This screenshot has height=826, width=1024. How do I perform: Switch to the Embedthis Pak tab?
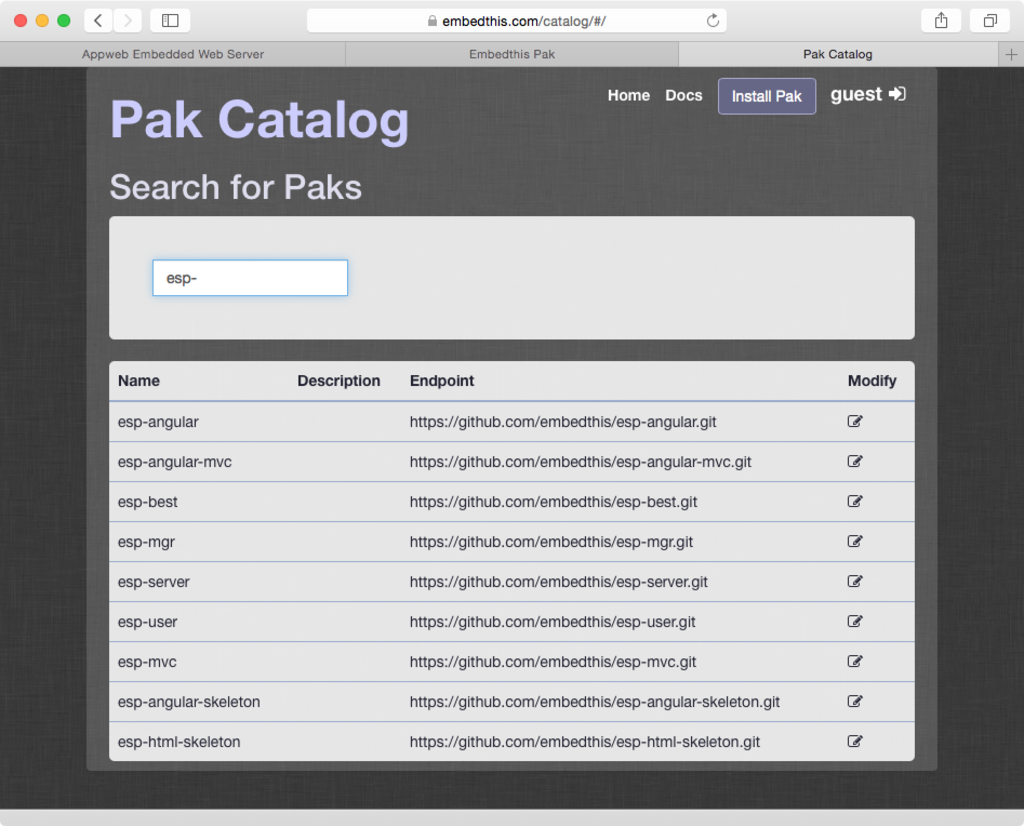(512, 54)
